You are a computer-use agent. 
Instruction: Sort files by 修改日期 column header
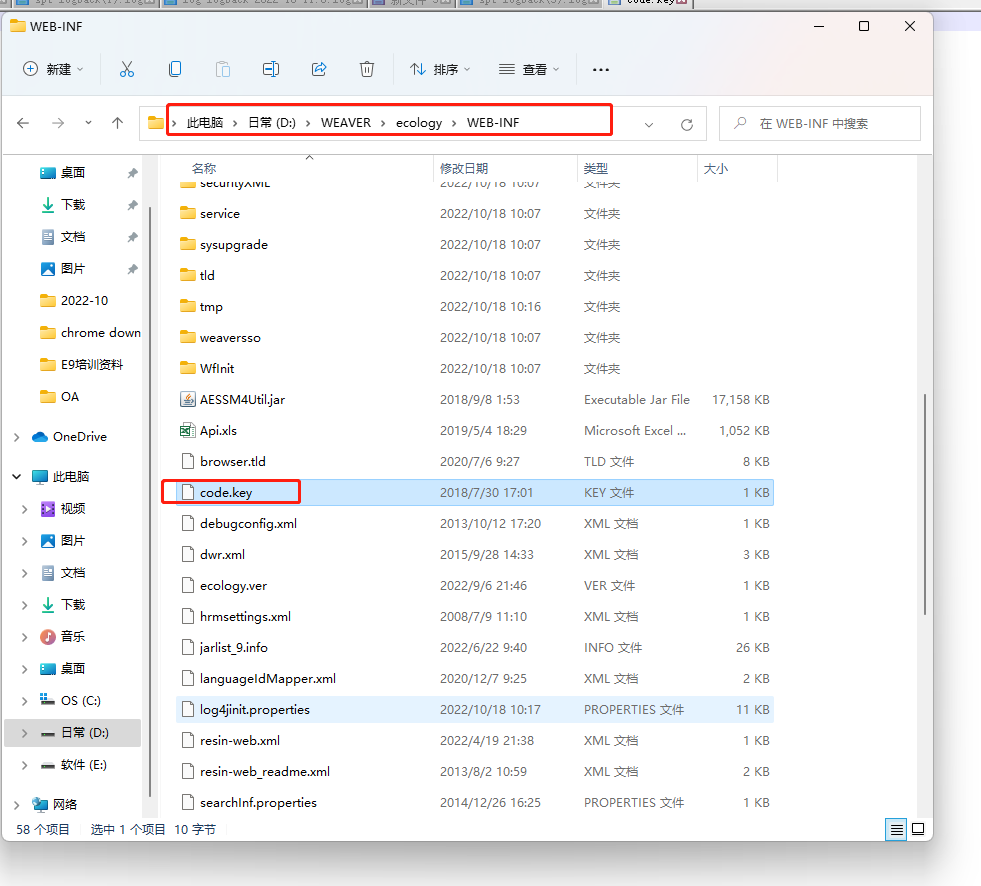464,169
